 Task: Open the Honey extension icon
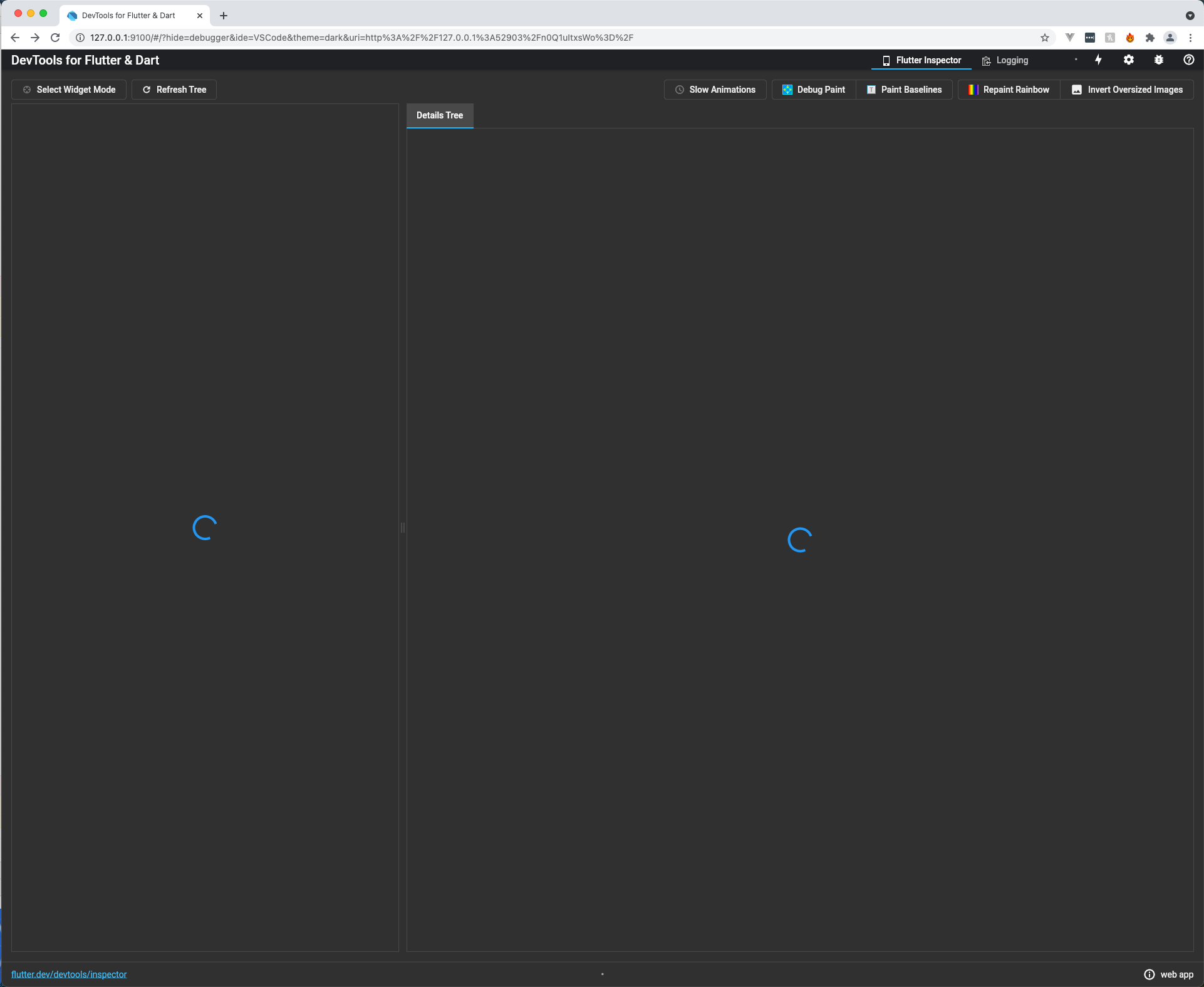pos(1129,38)
